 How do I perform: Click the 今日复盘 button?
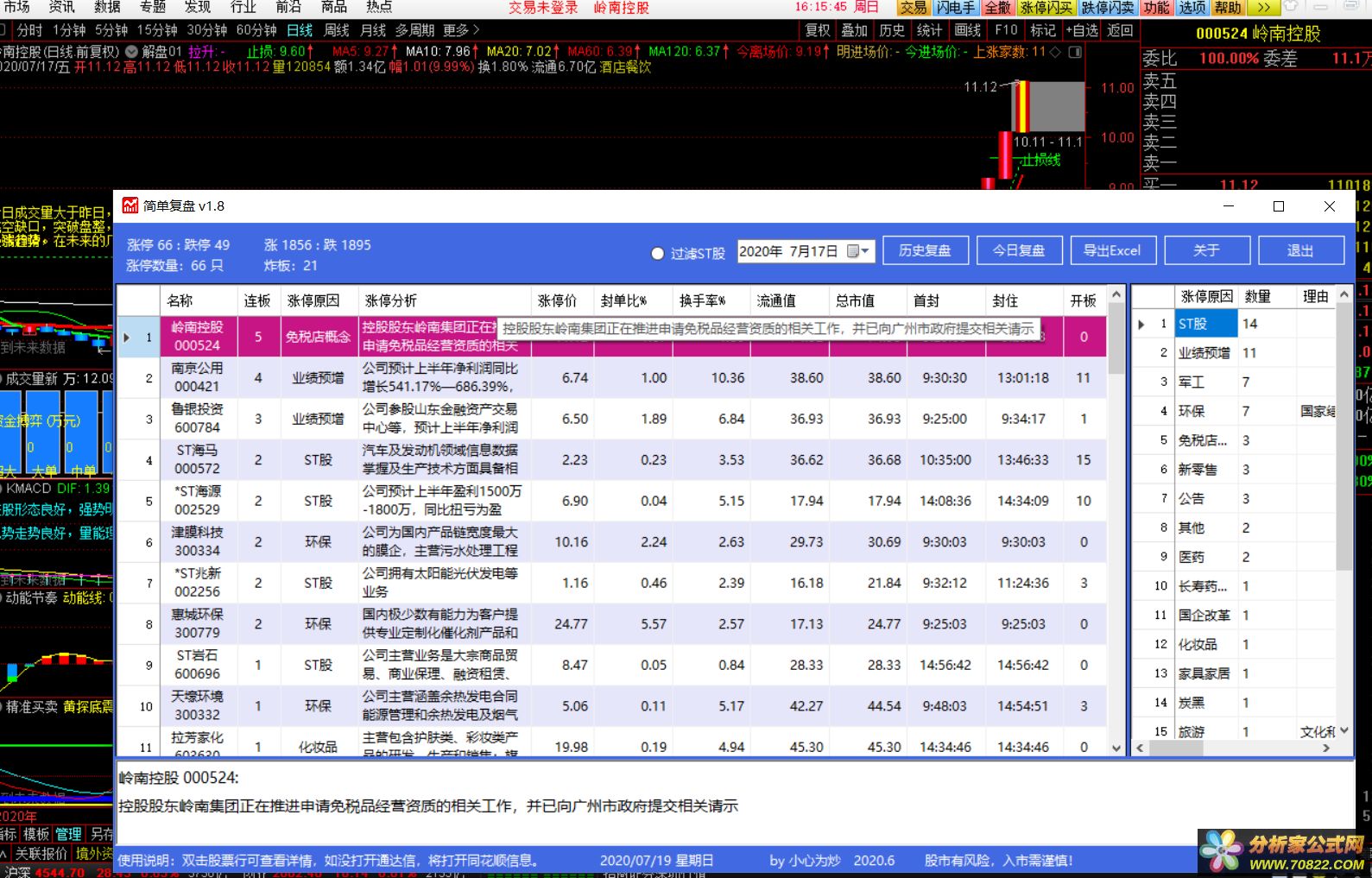coord(1019,250)
